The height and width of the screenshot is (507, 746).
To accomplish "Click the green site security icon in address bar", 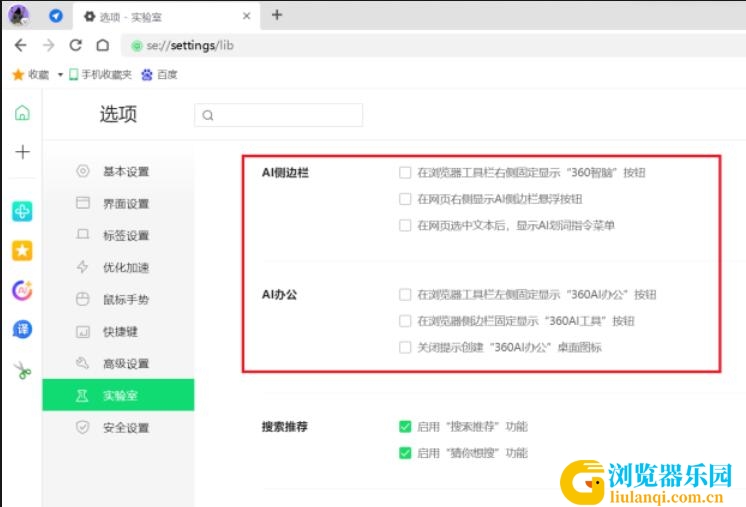I will coord(137,46).
